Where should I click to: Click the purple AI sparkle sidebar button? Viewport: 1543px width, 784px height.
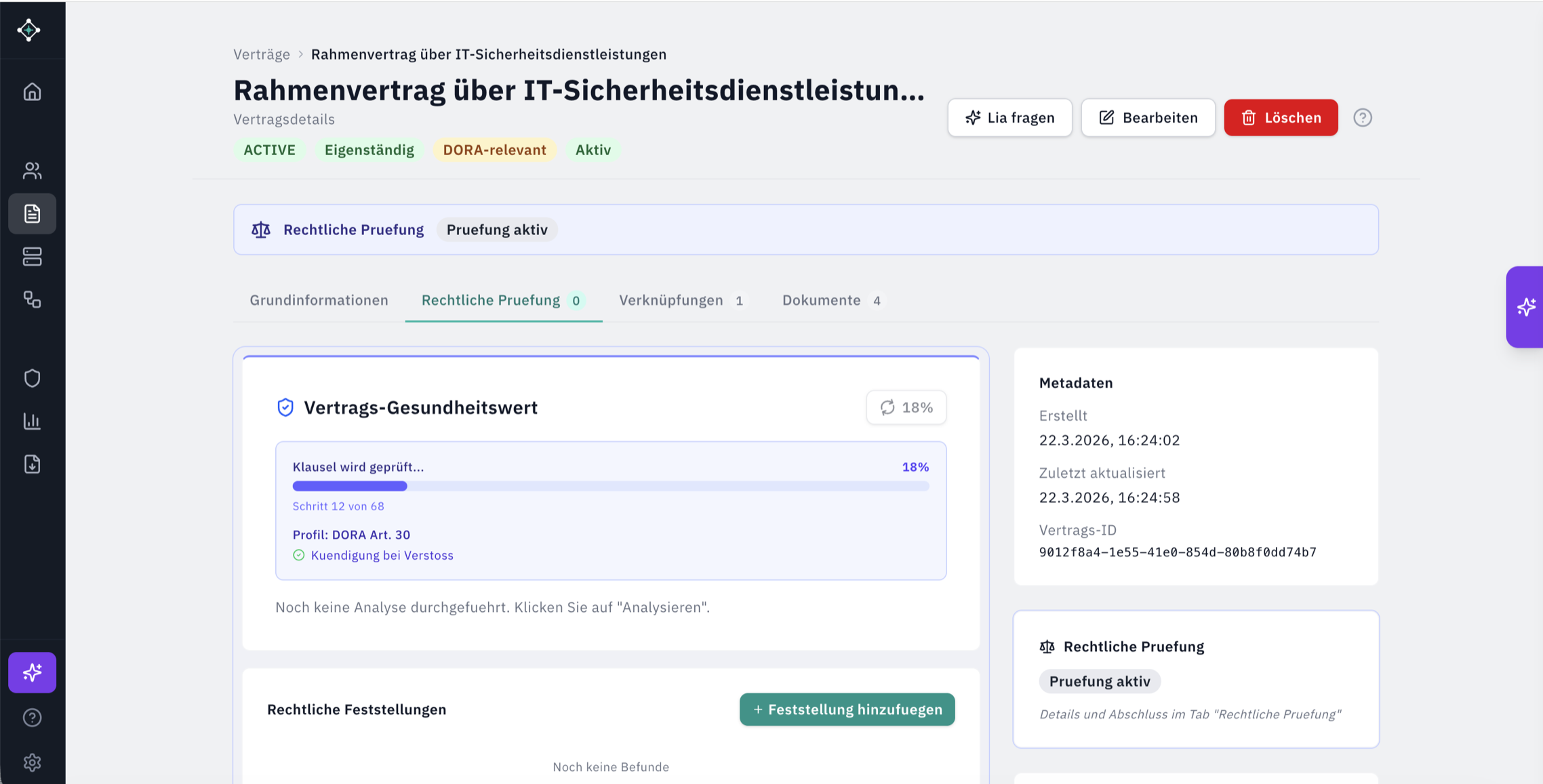(32, 672)
